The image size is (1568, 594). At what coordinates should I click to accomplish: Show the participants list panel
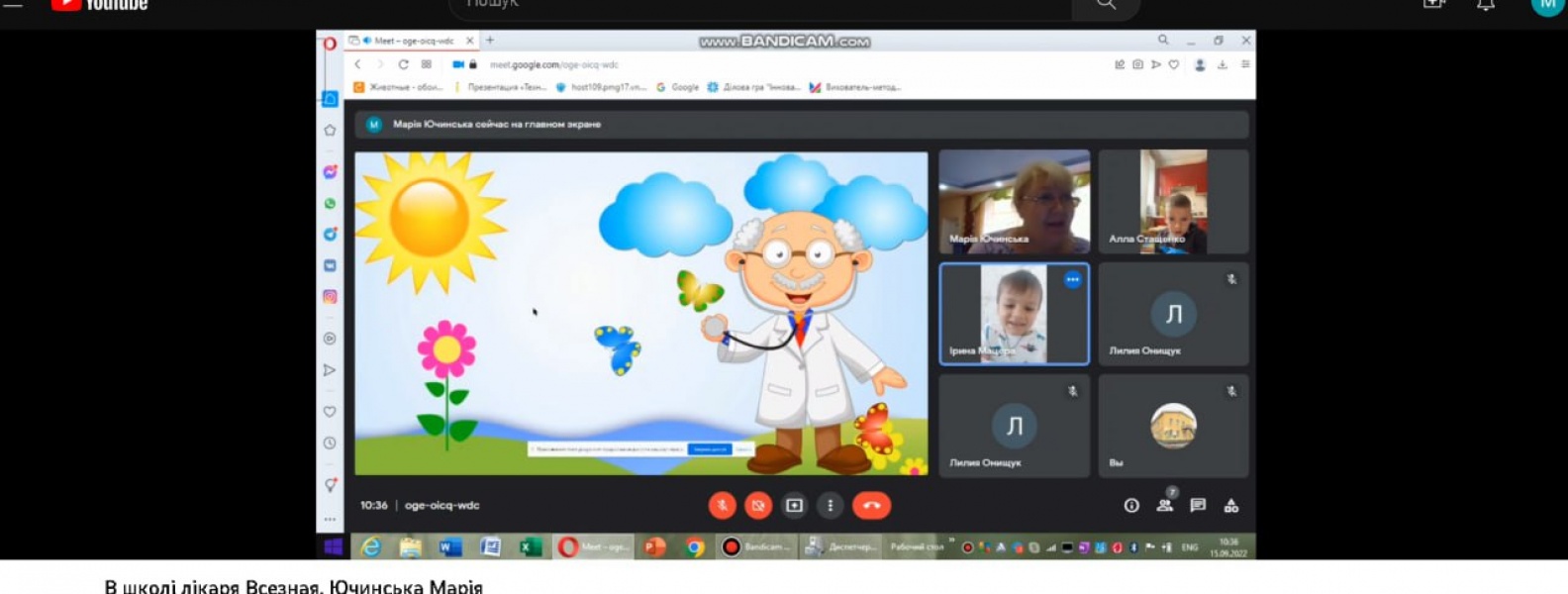coord(1165,506)
